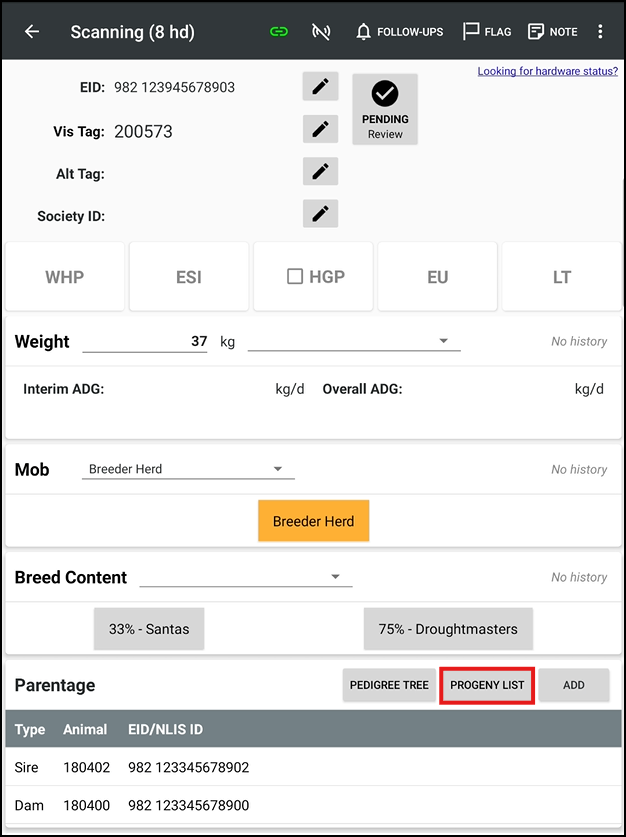Edit the Alt Tag pencil icon
This screenshot has height=837, width=626.
point(320,172)
